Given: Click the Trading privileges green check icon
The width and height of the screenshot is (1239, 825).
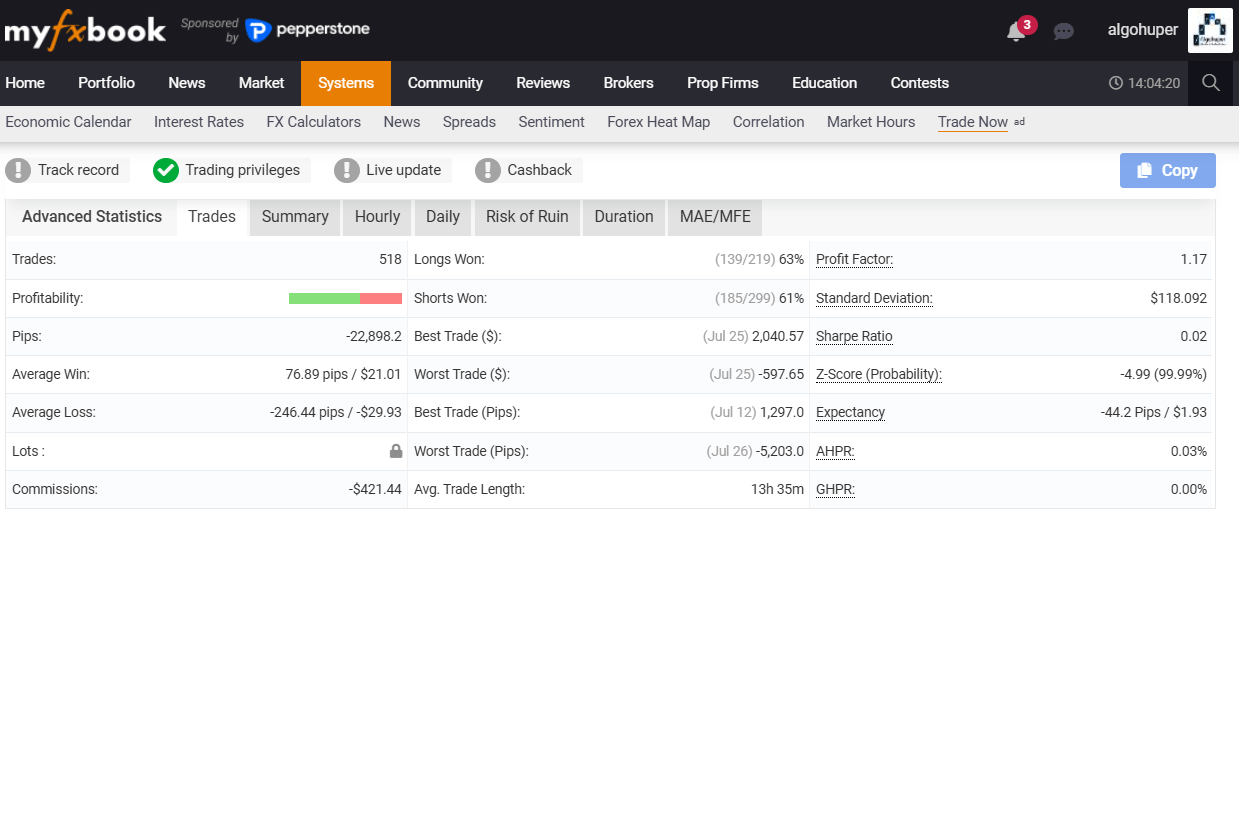Looking at the screenshot, I should click(166, 170).
